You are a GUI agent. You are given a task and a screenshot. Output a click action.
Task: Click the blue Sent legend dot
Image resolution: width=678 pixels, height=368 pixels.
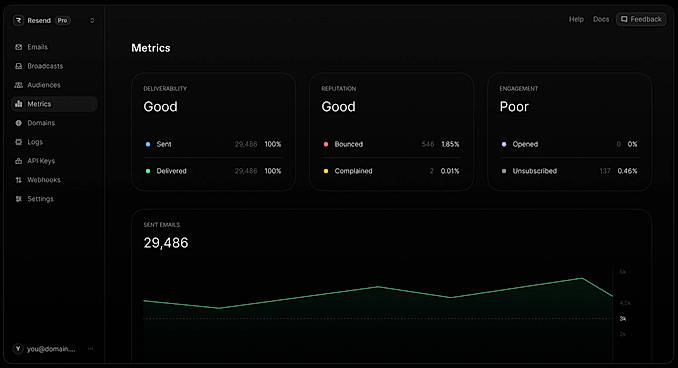click(x=148, y=144)
